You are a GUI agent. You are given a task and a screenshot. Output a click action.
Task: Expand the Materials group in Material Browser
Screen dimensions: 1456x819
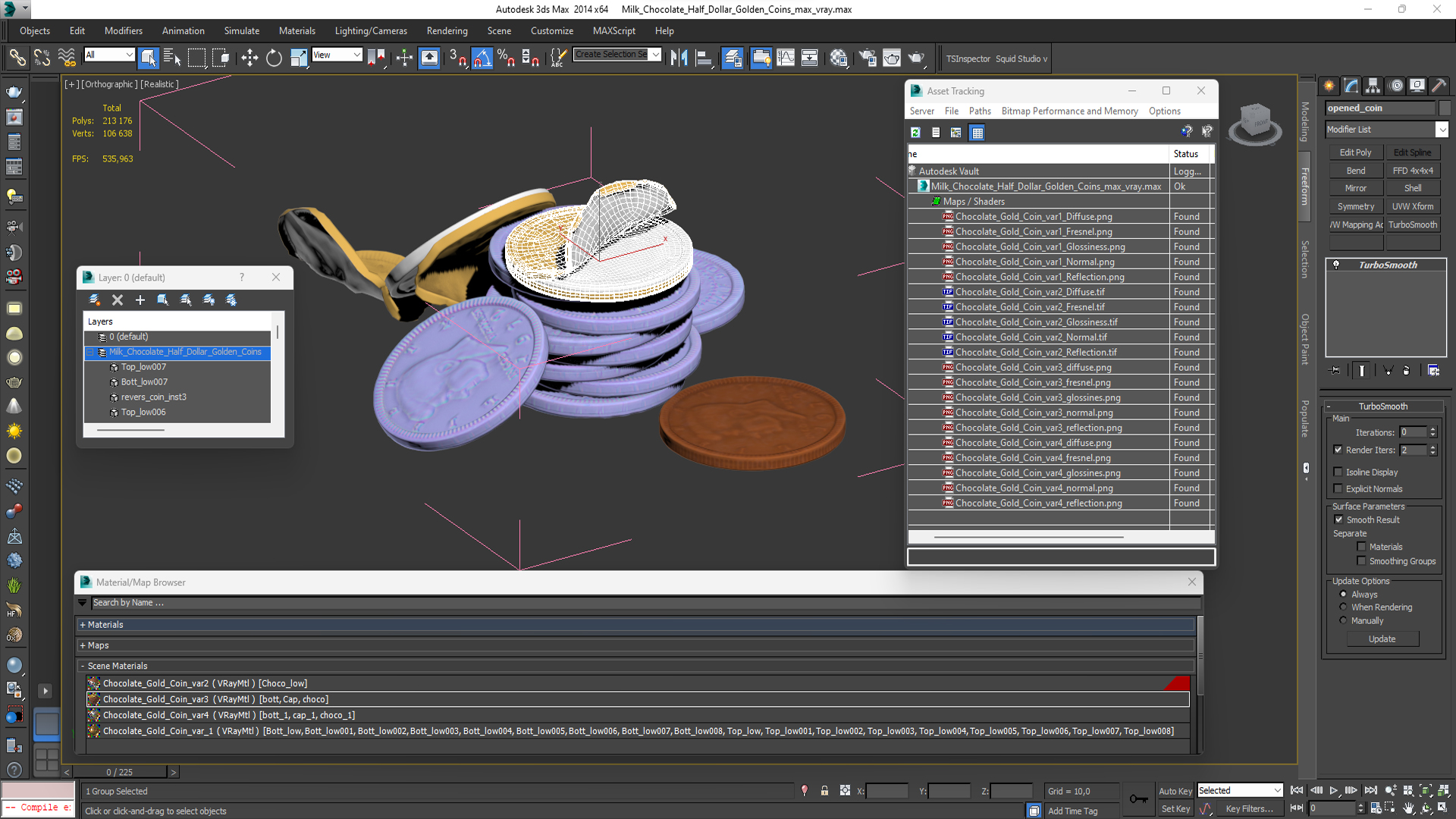point(83,625)
